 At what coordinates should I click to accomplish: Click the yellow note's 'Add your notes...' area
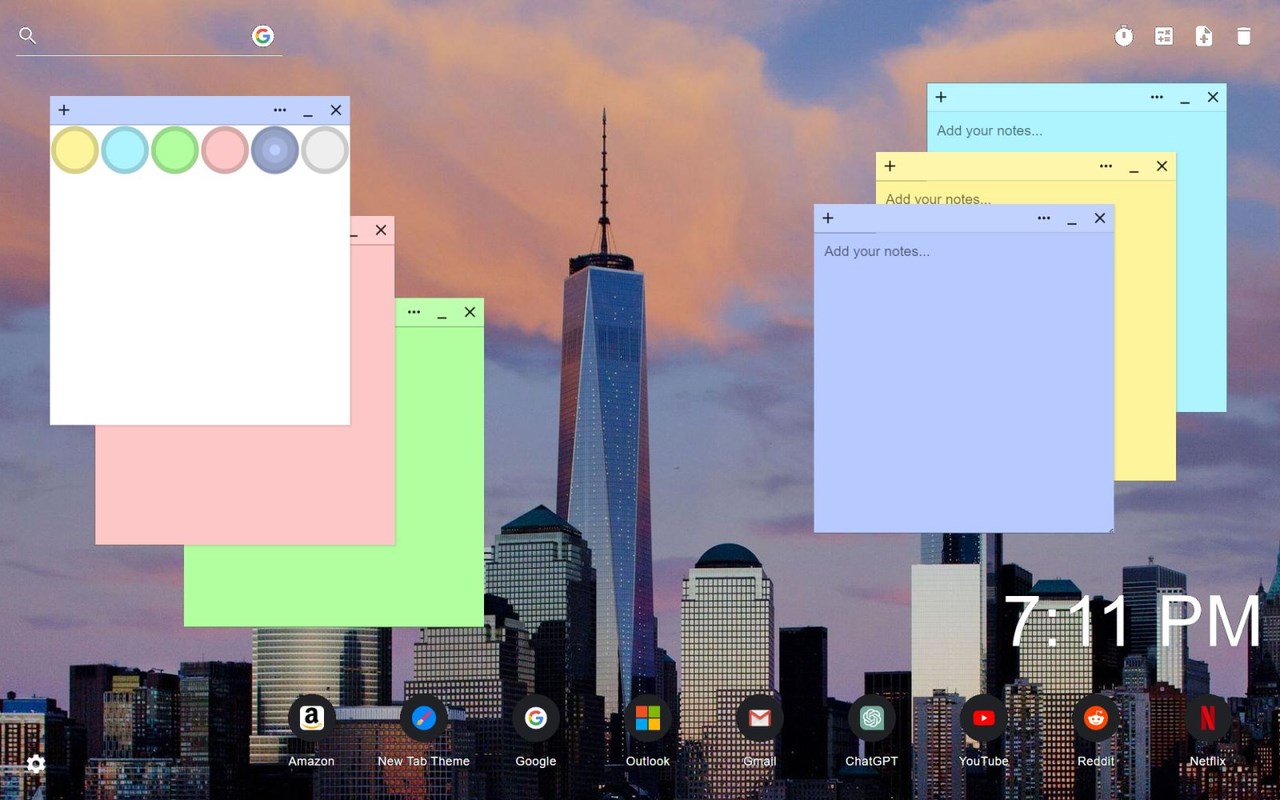(x=1026, y=193)
